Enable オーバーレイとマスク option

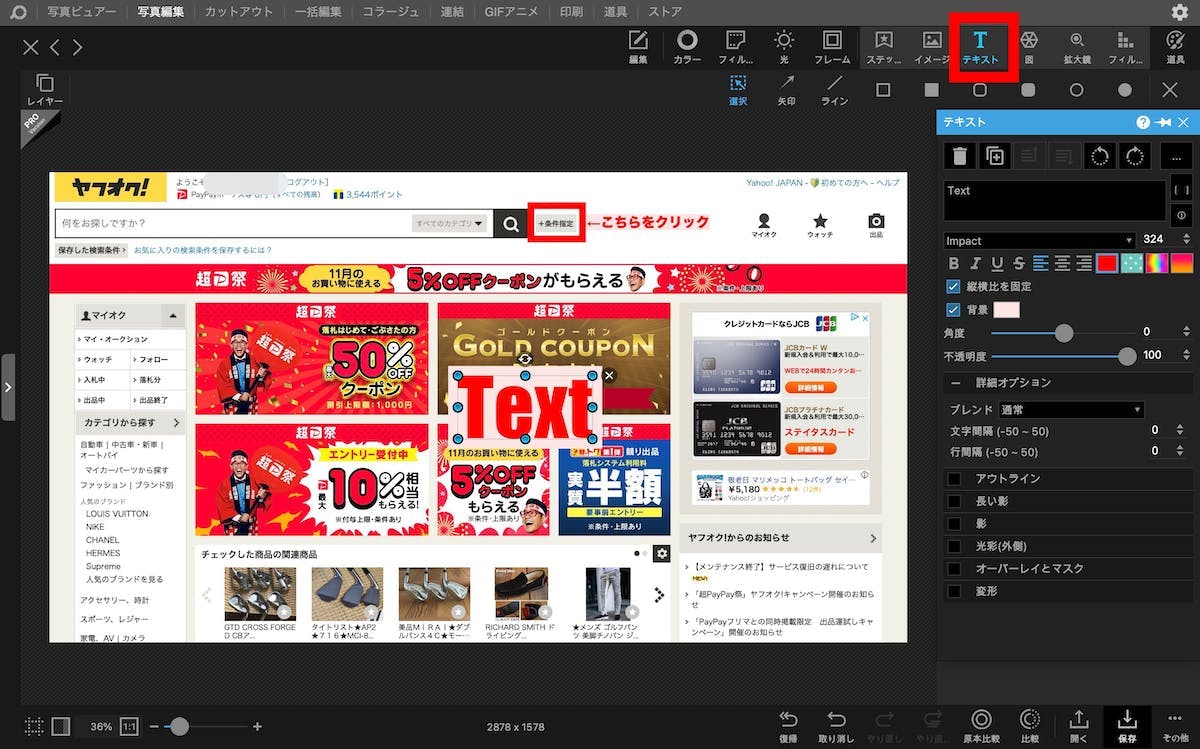tap(954, 568)
